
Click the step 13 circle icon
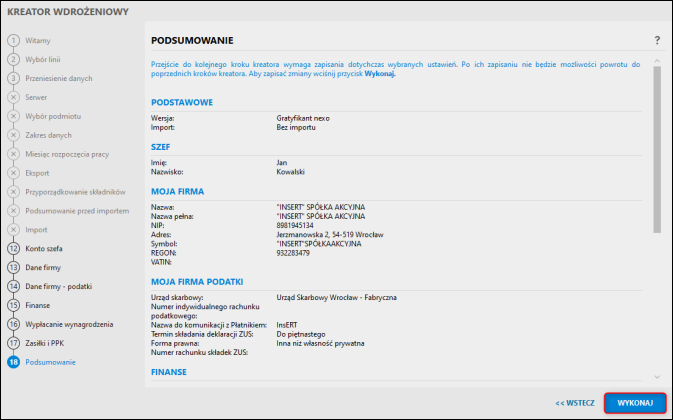click(13, 267)
